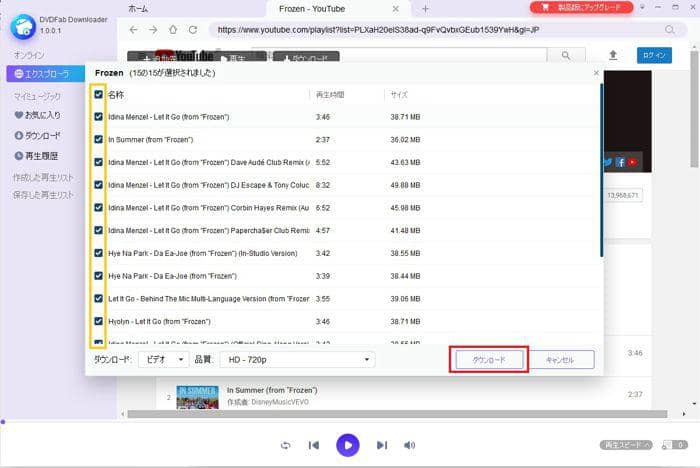Go back in browser navigation
This screenshot has width=700, height=468.
pyautogui.click(x=133, y=30)
